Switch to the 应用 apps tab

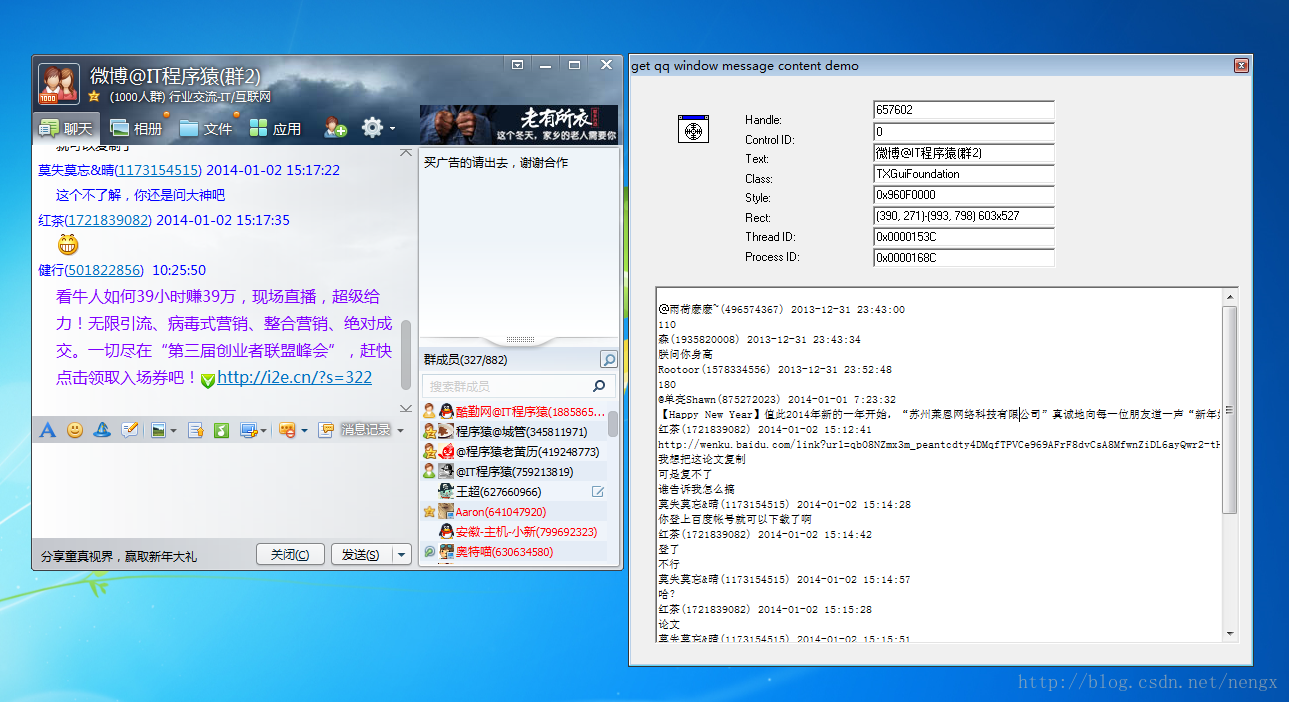(275, 128)
